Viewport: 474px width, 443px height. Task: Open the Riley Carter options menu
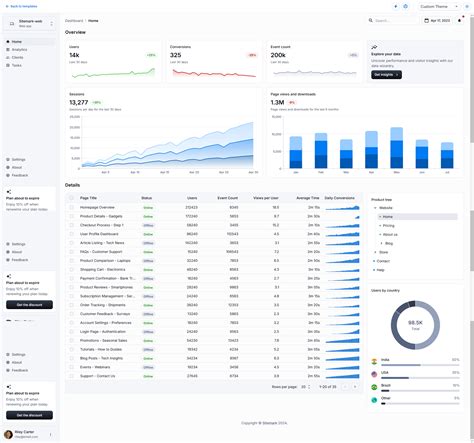tap(50, 434)
